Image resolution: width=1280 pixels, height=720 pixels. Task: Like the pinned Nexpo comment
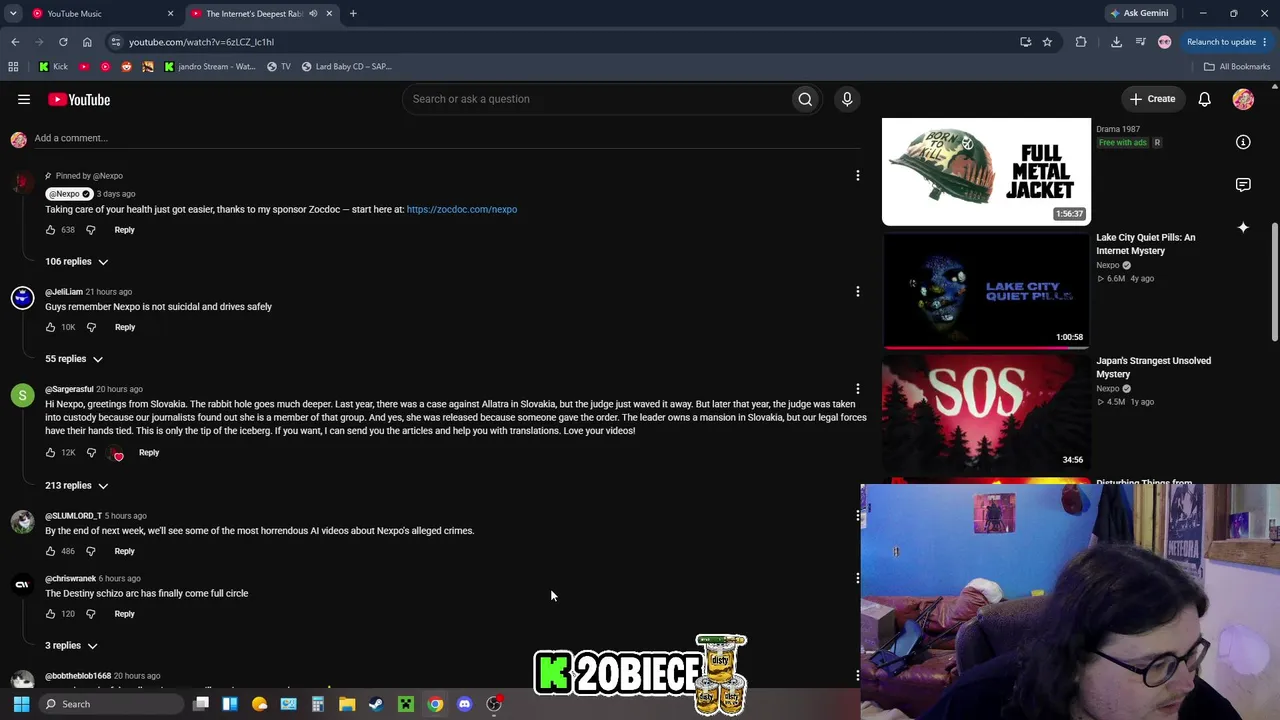coord(51,230)
